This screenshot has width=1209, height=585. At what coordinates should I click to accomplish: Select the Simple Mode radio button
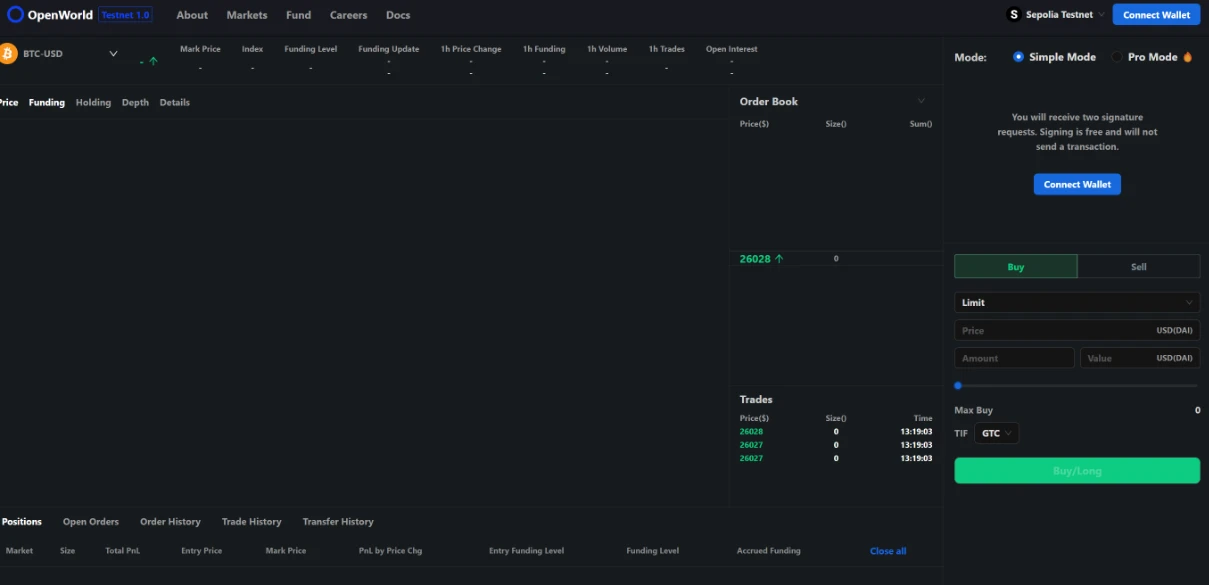pyautogui.click(x=1018, y=57)
